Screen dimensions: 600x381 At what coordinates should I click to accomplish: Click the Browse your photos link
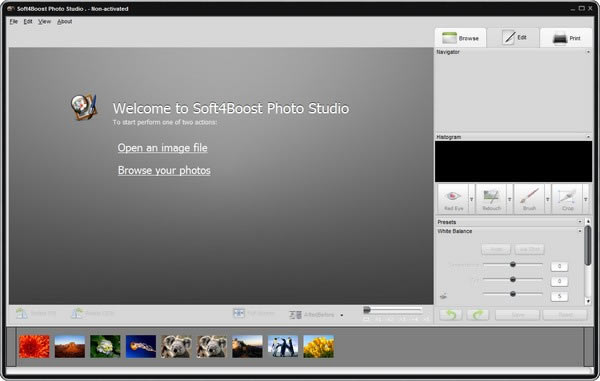[164, 170]
